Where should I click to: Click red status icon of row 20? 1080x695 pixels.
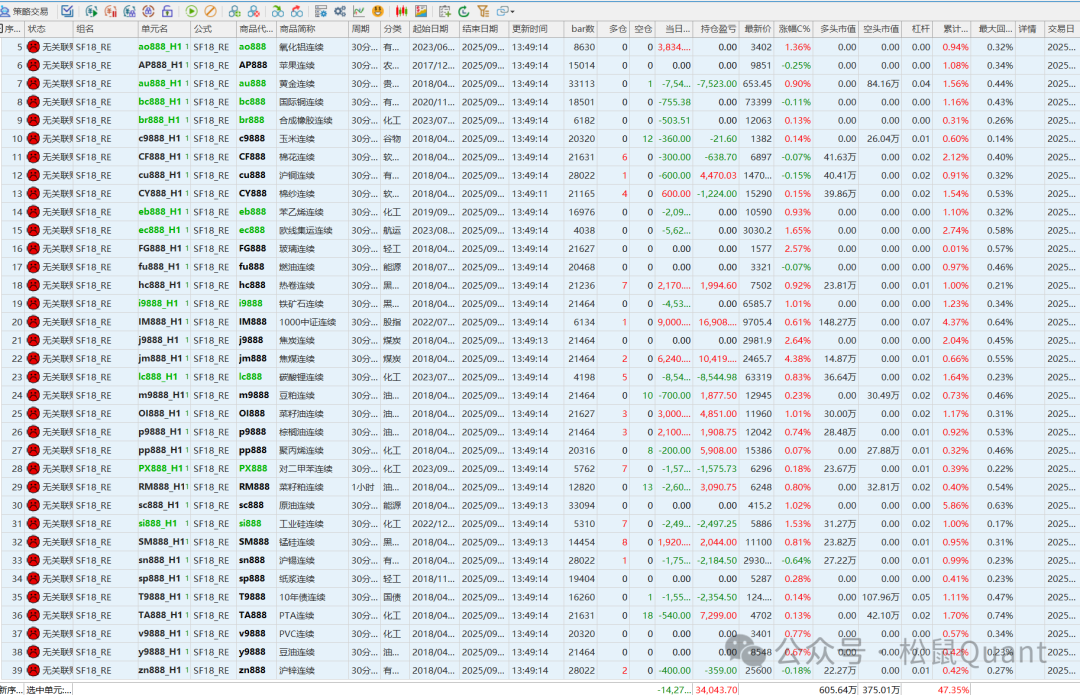(x=33, y=322)
